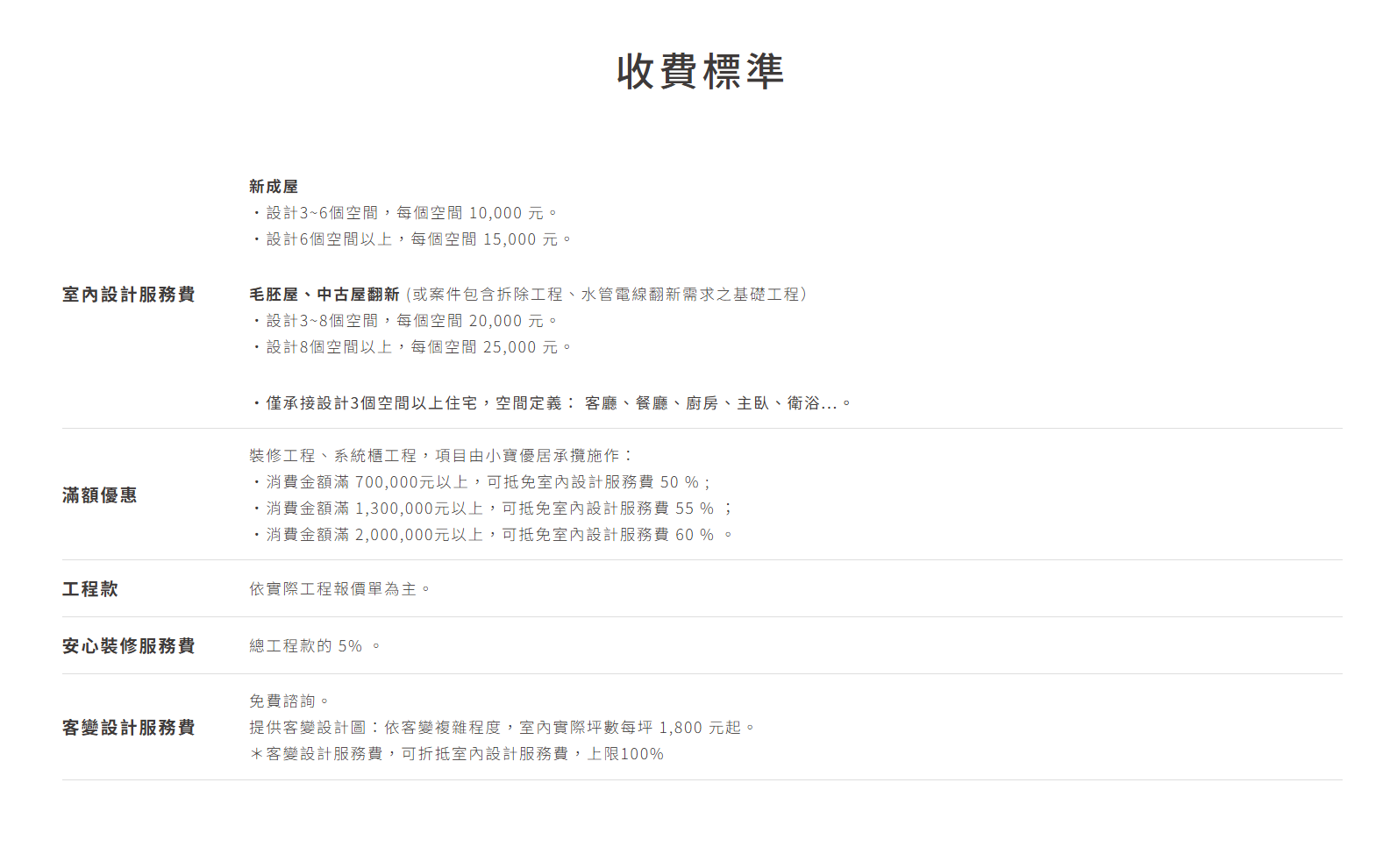Click line '提供客變設計圖' with 1,800 元起
The height and width of the screenshot is (868, 1383).
pos(503,728)
